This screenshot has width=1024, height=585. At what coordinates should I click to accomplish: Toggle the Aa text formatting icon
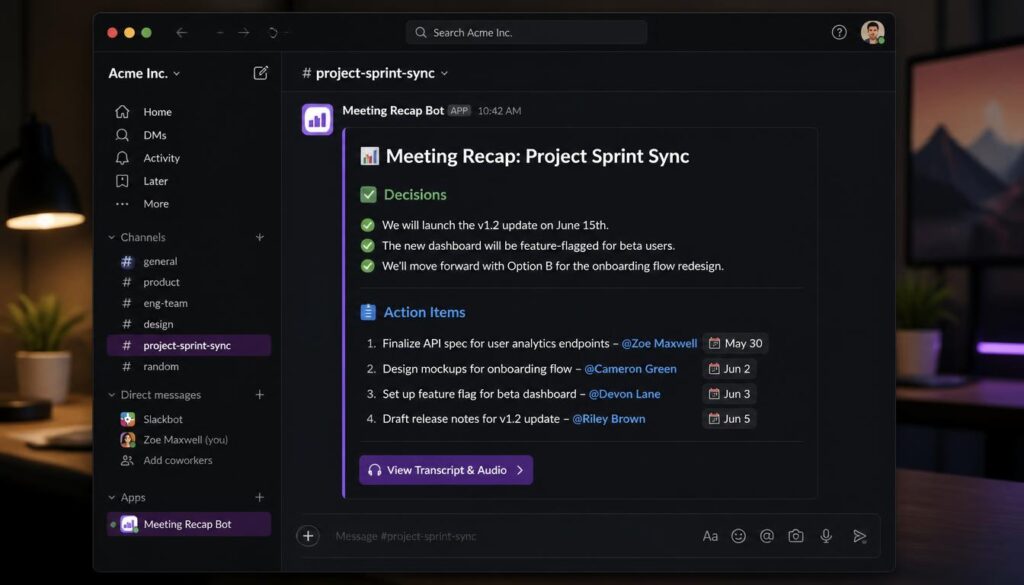pyautogui.click(x=710, y=536)
